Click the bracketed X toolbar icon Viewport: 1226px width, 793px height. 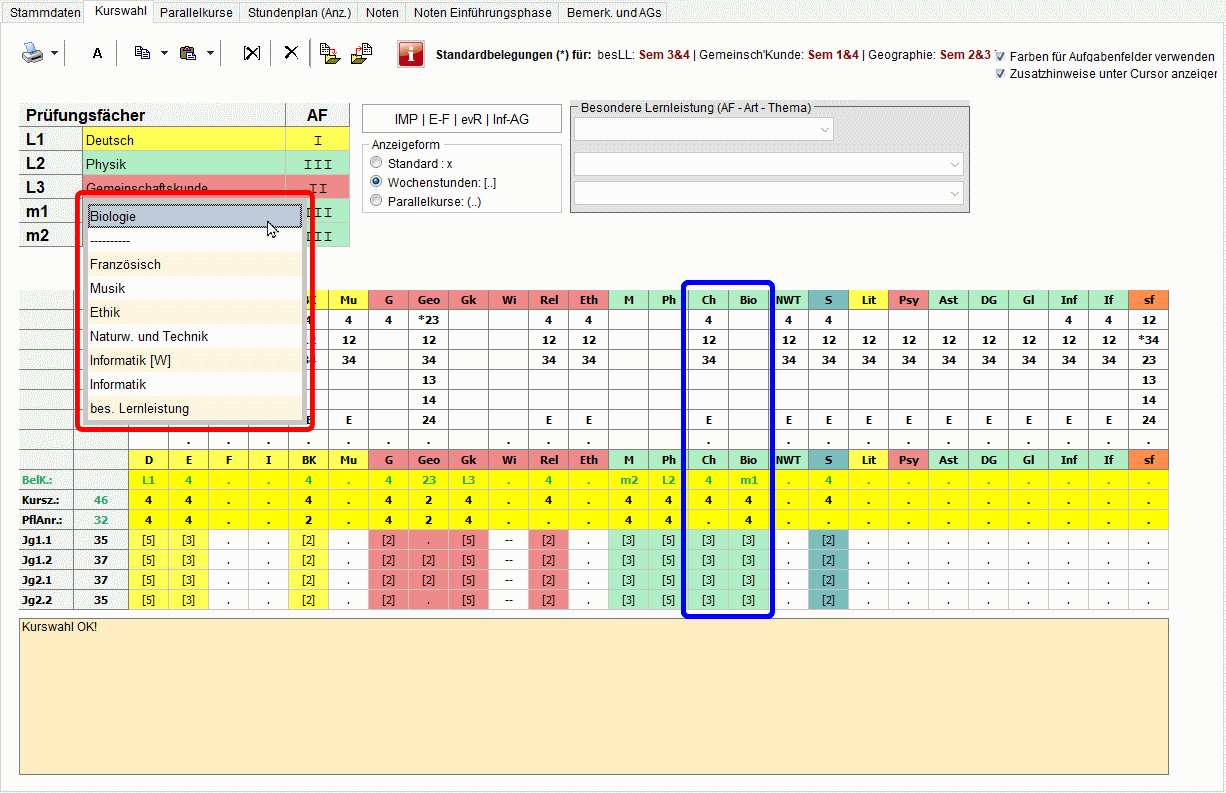[x=251, y=53]
